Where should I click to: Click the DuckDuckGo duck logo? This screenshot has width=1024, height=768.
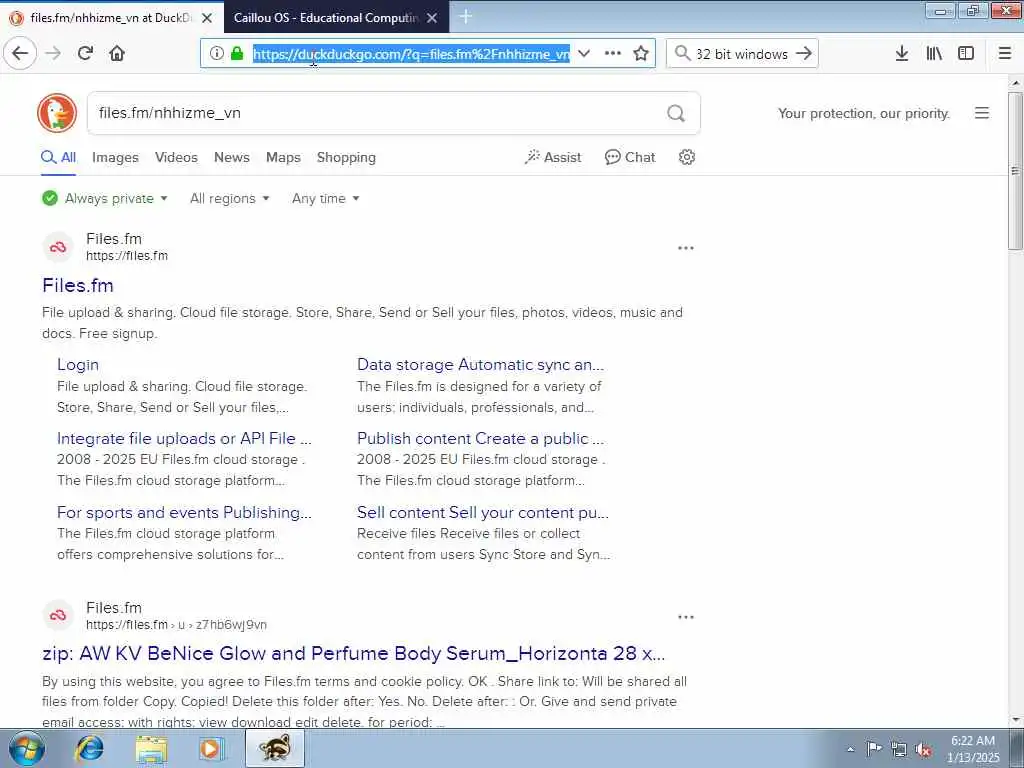[57, 113]
